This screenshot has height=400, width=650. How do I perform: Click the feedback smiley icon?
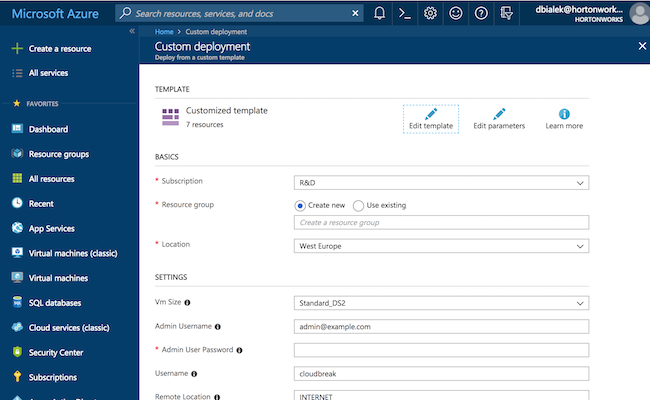pyautogui.click(x=455, y=14)
